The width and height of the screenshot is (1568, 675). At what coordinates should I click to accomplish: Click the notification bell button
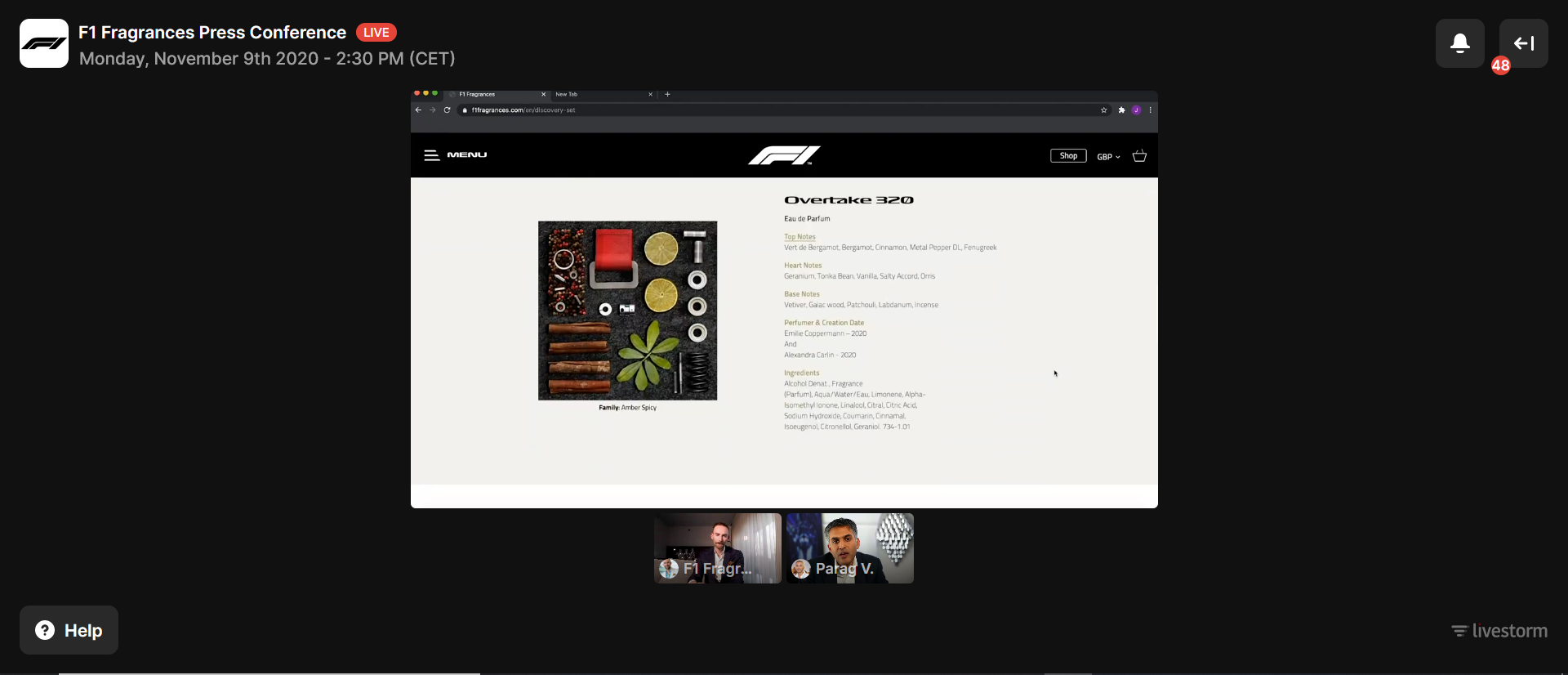[1460, 43]
